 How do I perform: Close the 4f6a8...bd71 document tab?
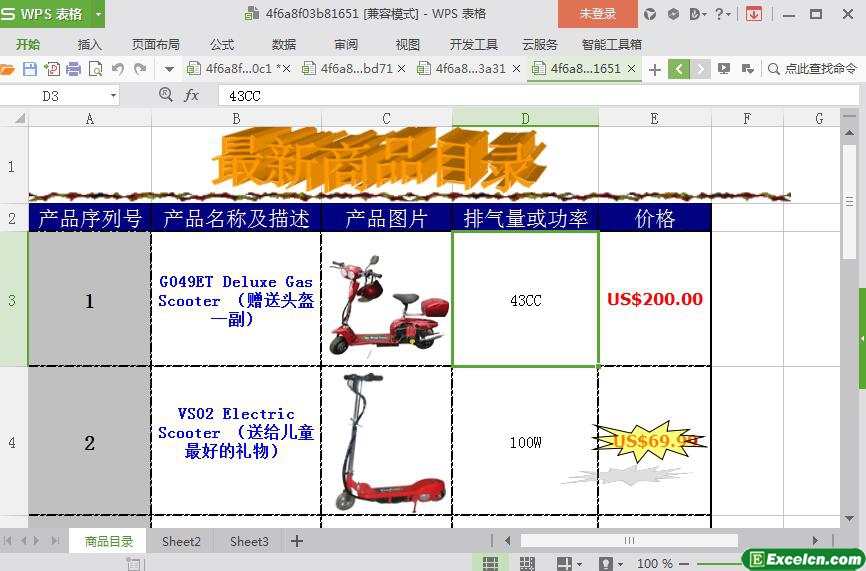[402, 69]
